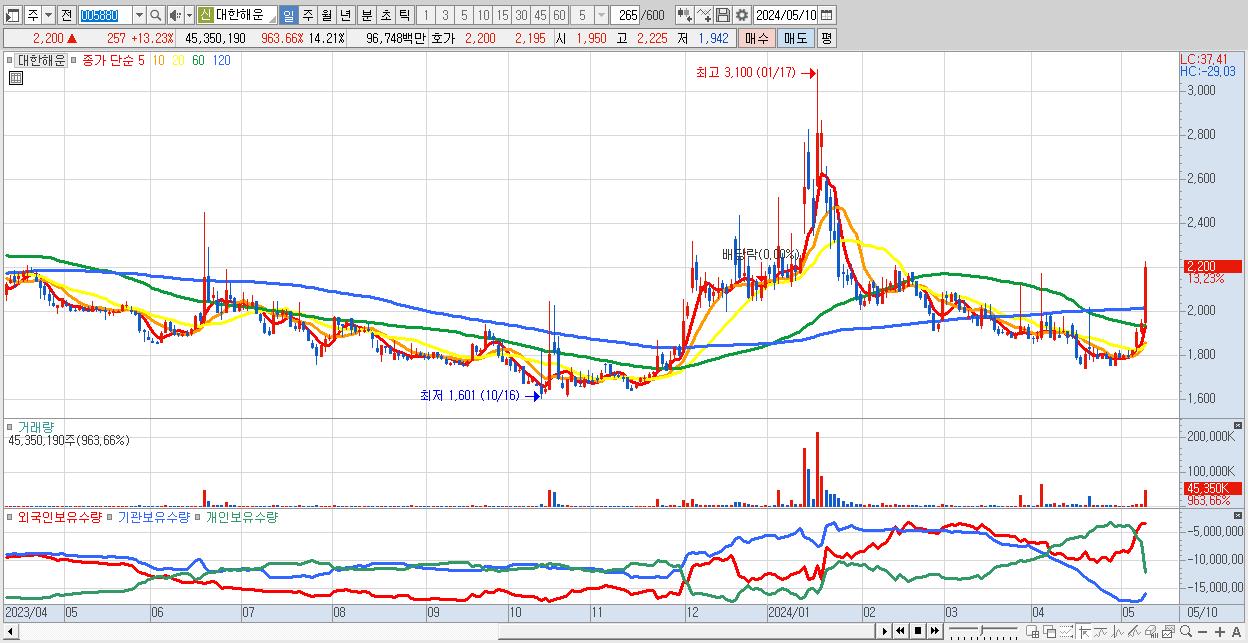Image resolution: width=1248 pixels, height=643 pixels.
Task: Click the blue 120 moving average label
Action: [x=222, y=60]
